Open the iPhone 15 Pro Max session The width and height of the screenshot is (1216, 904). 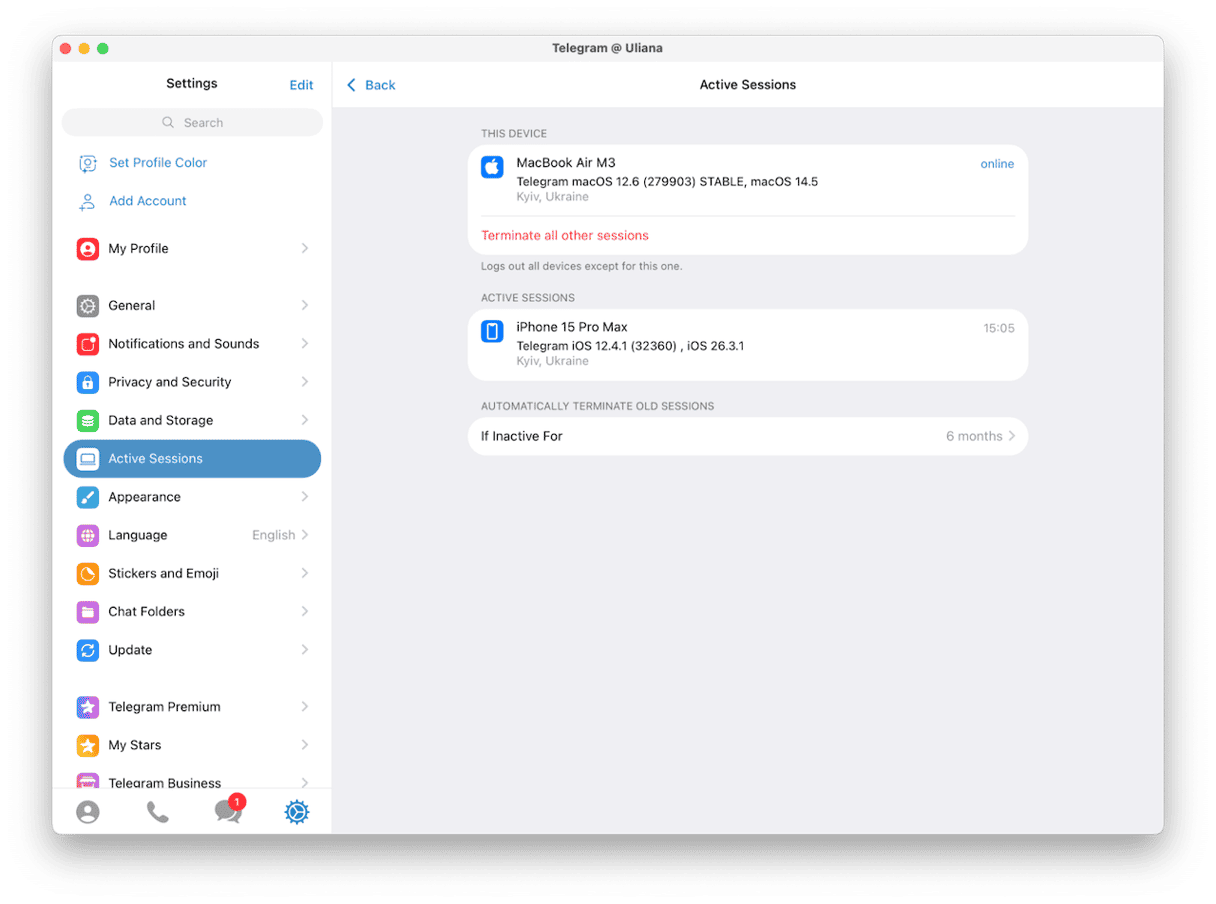pyautogui.click(x=748, y=343)
